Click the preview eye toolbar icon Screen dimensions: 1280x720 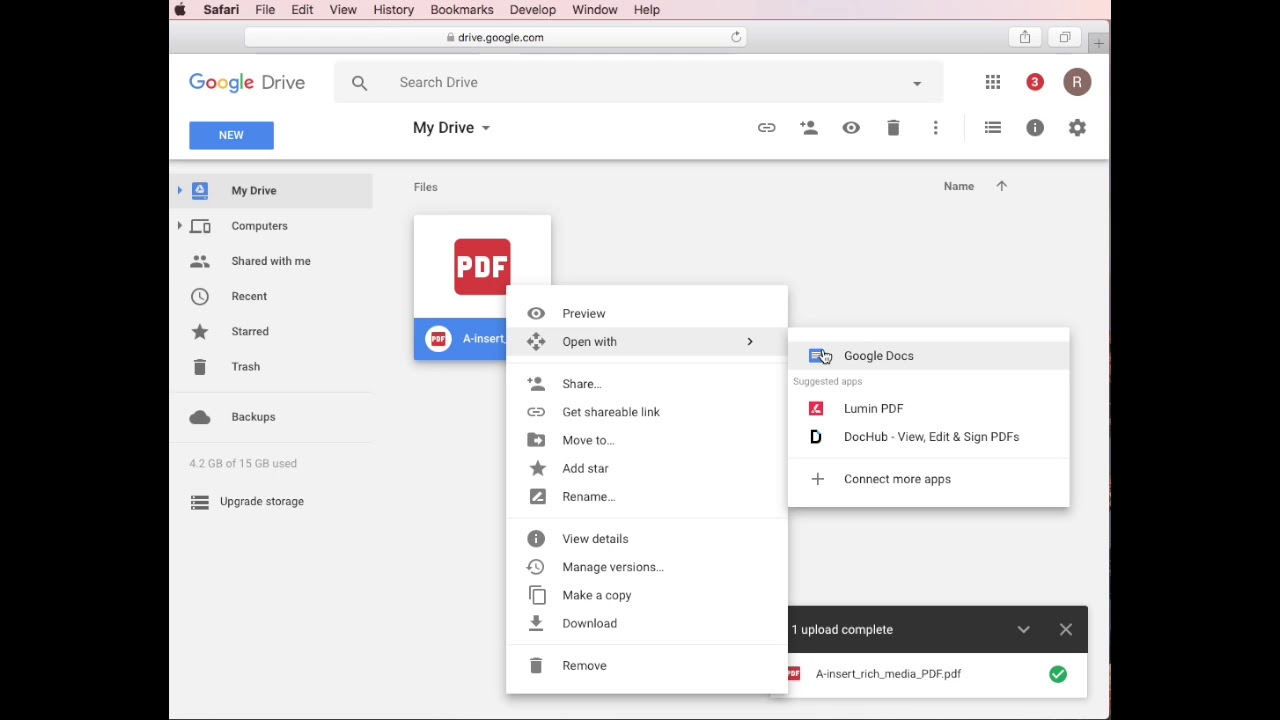851,128
